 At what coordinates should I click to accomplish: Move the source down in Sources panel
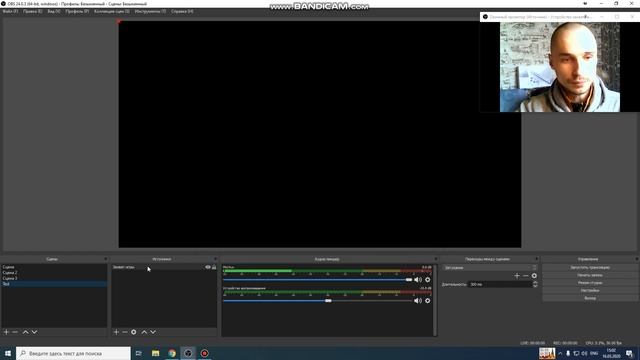[153, 332]
